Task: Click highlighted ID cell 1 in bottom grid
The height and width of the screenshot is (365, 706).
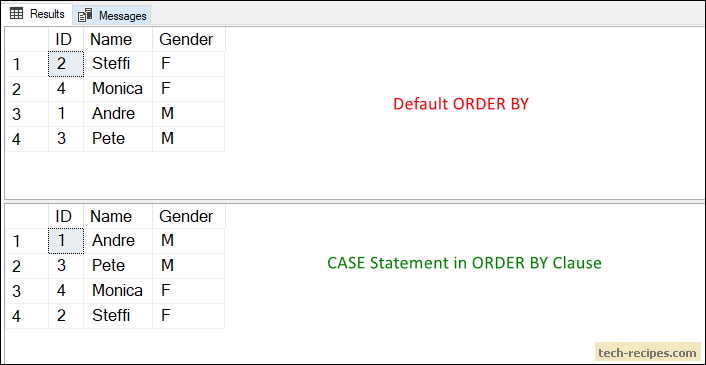Action: tap(66, 241)
